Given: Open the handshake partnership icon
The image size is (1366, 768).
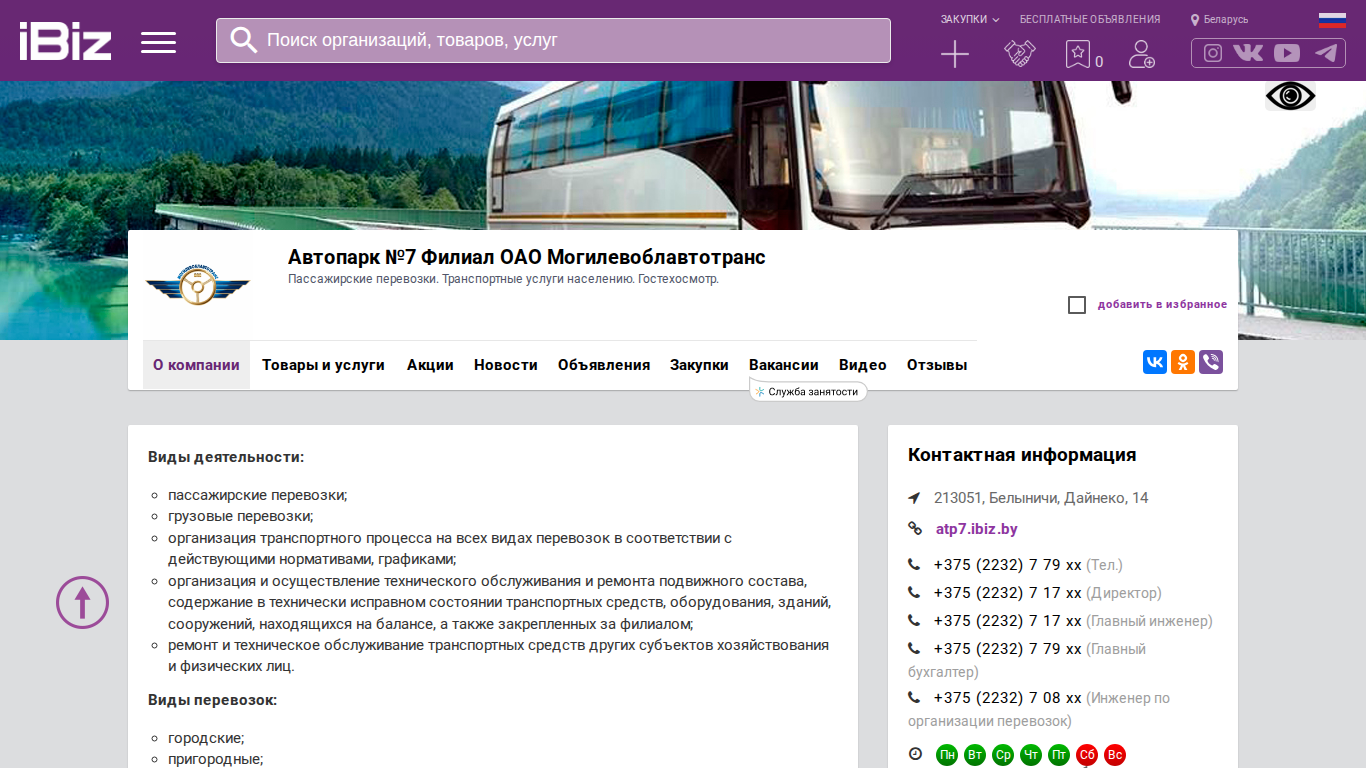Looking at the screenshot, I should pos(1020,54).
